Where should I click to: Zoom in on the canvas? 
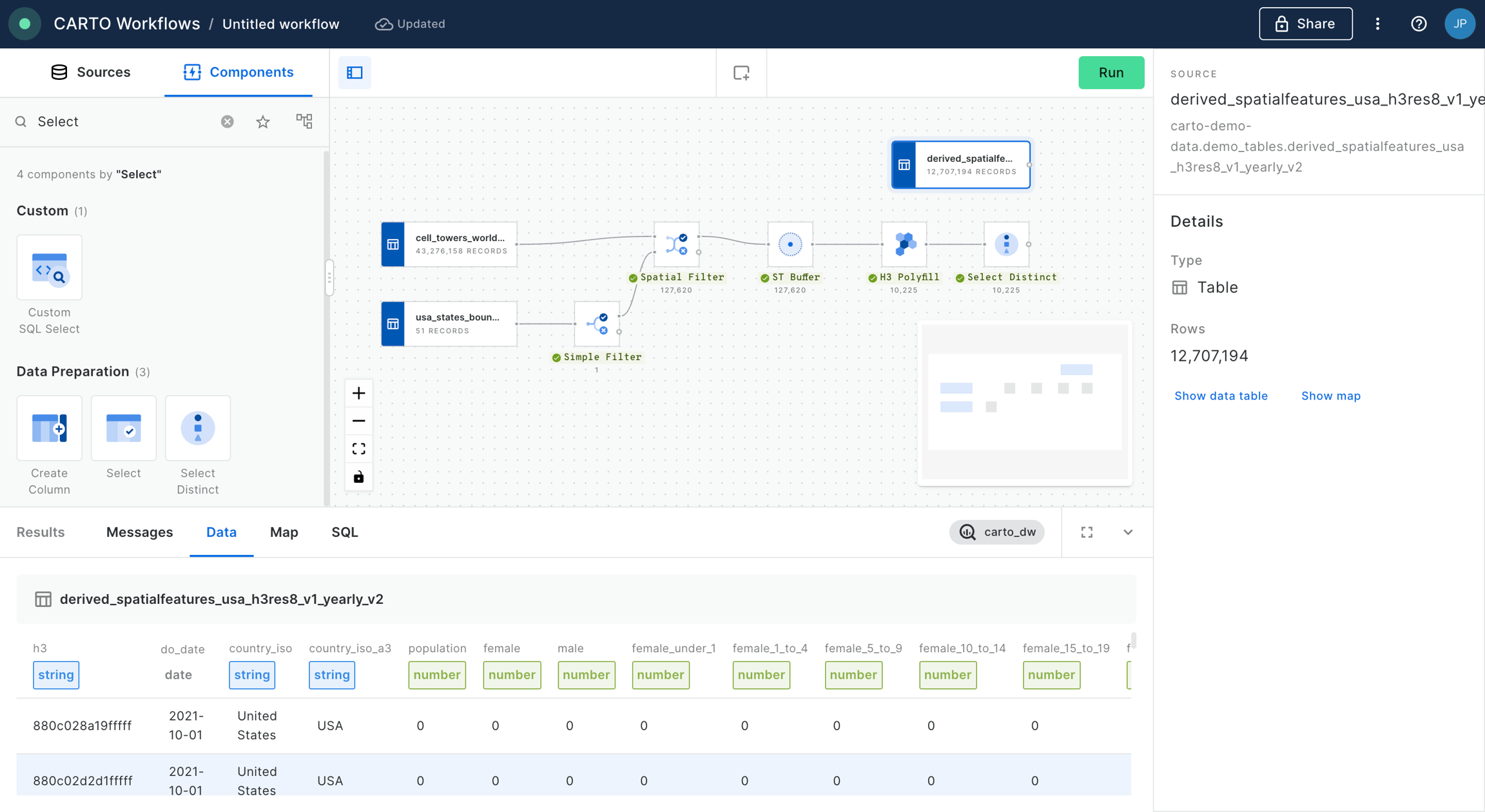[x=359, y=393]
